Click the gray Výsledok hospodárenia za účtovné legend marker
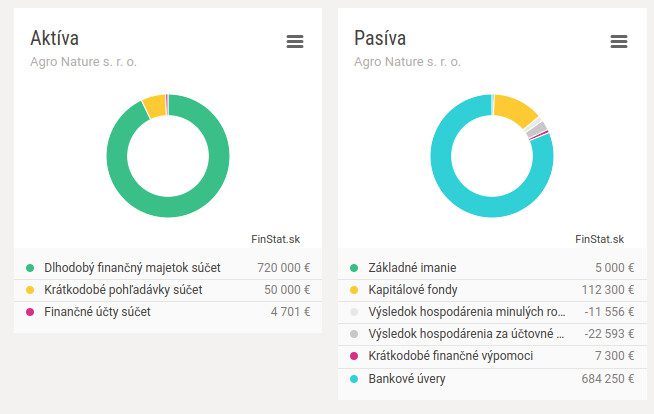Image resolution: width=654 pixels, height=414 pixels. pos(354,334)
